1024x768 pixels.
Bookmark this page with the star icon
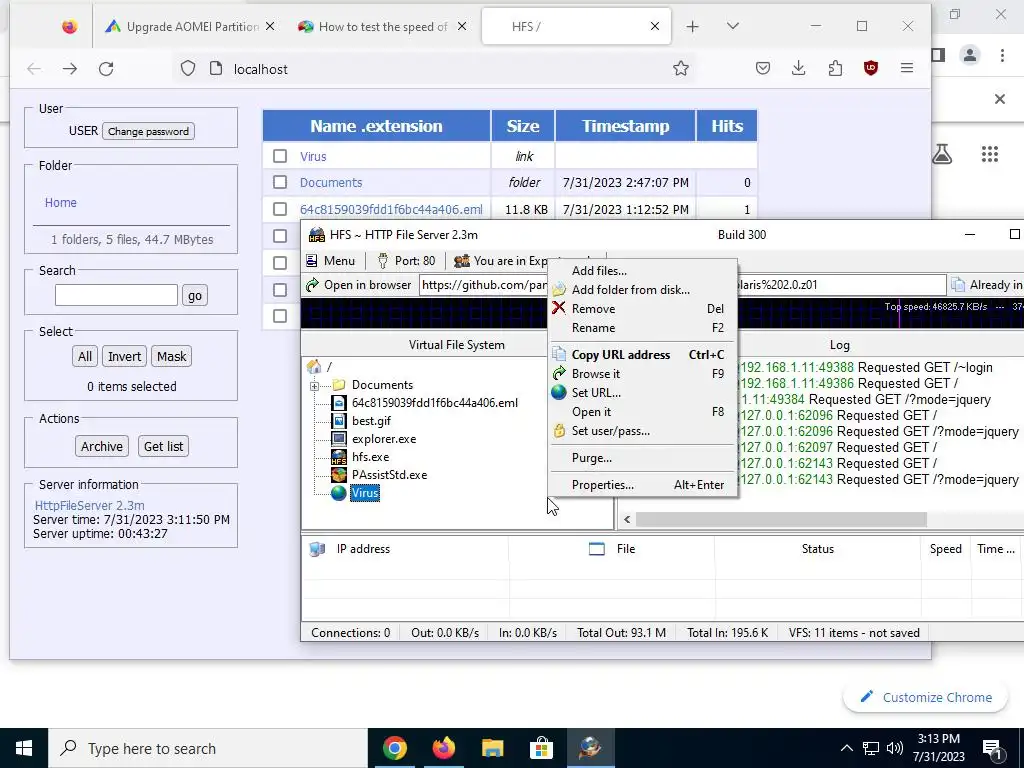680,69
